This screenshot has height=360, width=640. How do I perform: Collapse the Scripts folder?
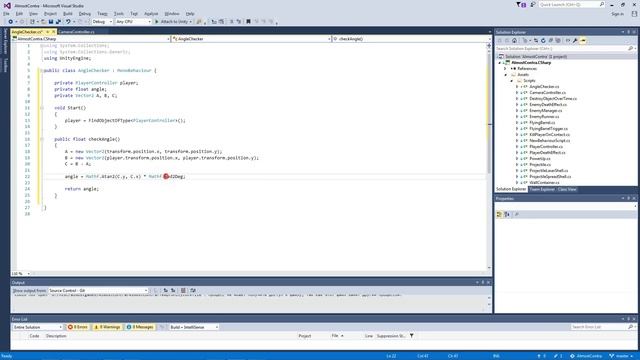pos(512,81)
